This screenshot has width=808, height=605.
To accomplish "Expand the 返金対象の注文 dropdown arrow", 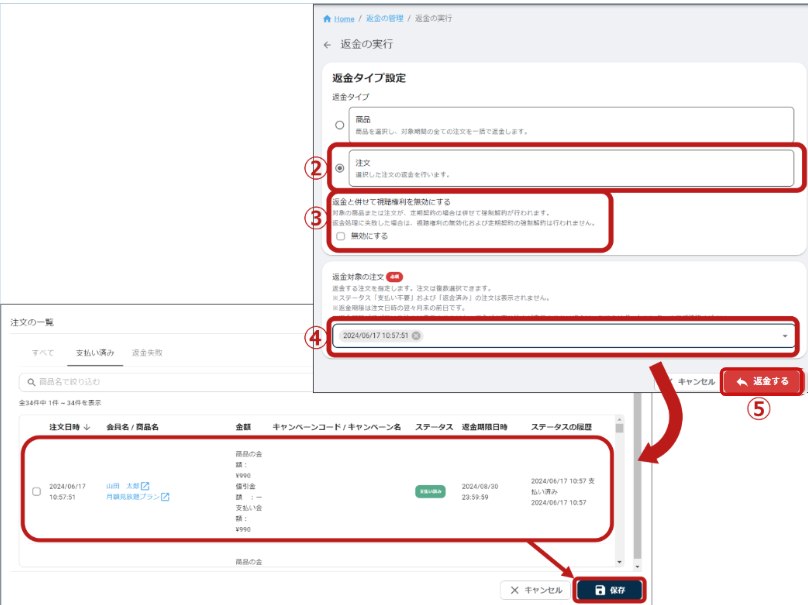I will (786, 336).
